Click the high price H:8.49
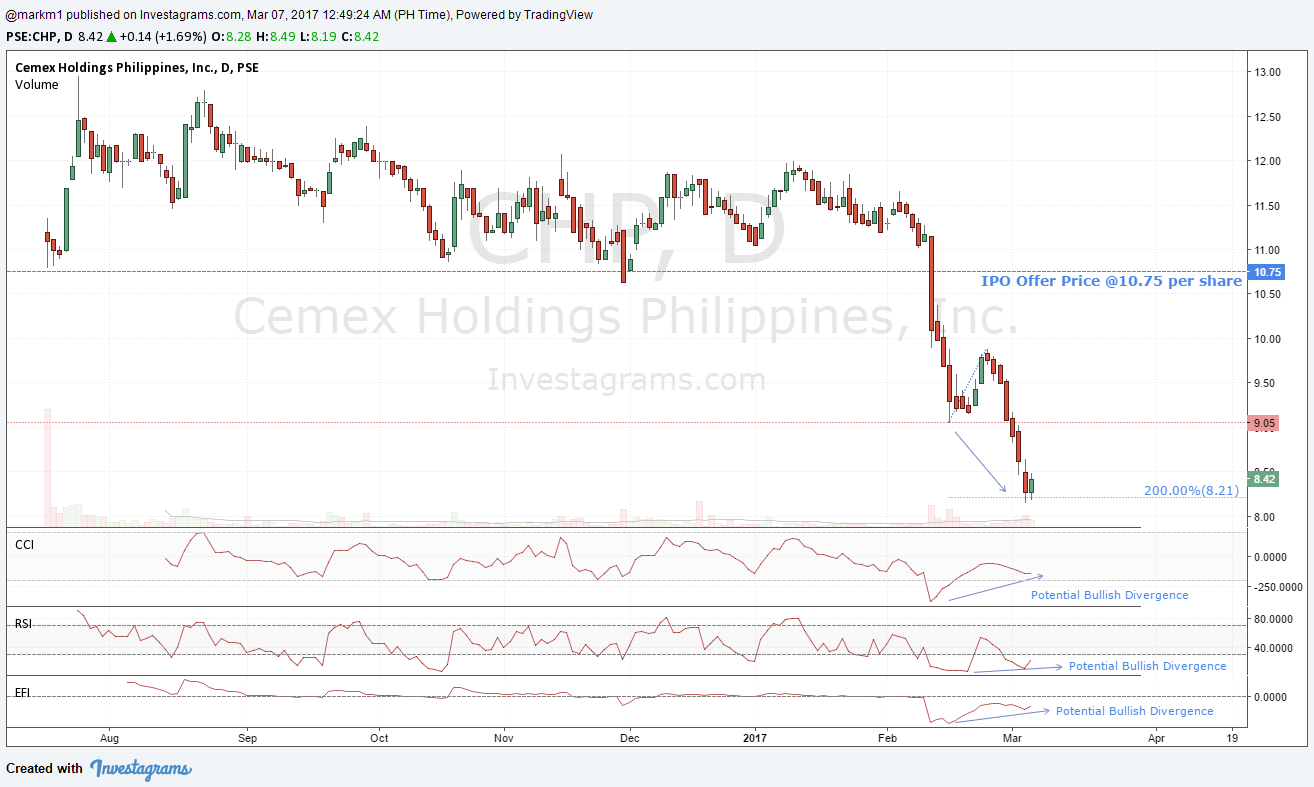 (277, 37)
